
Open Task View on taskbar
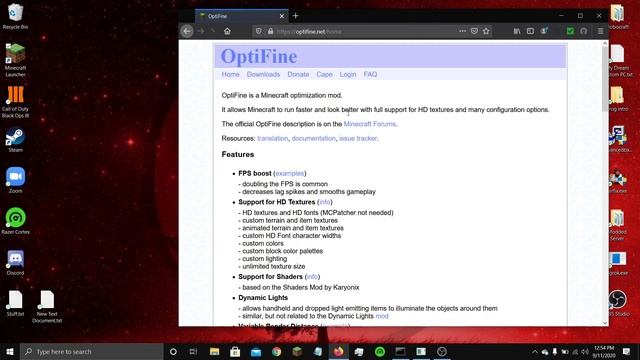coord(193,351)
